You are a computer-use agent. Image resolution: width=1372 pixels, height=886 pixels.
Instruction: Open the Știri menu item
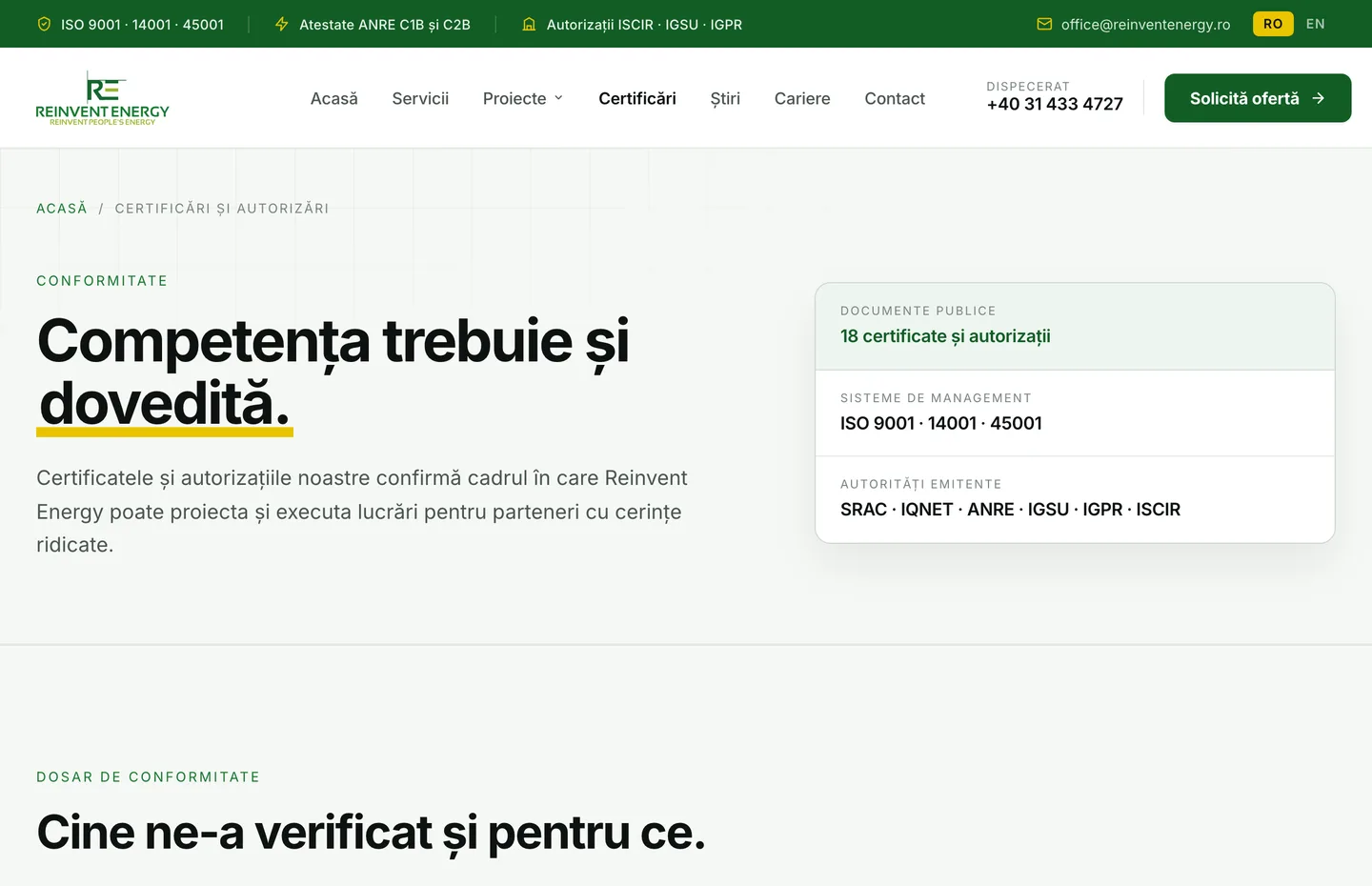click(725, 98)
